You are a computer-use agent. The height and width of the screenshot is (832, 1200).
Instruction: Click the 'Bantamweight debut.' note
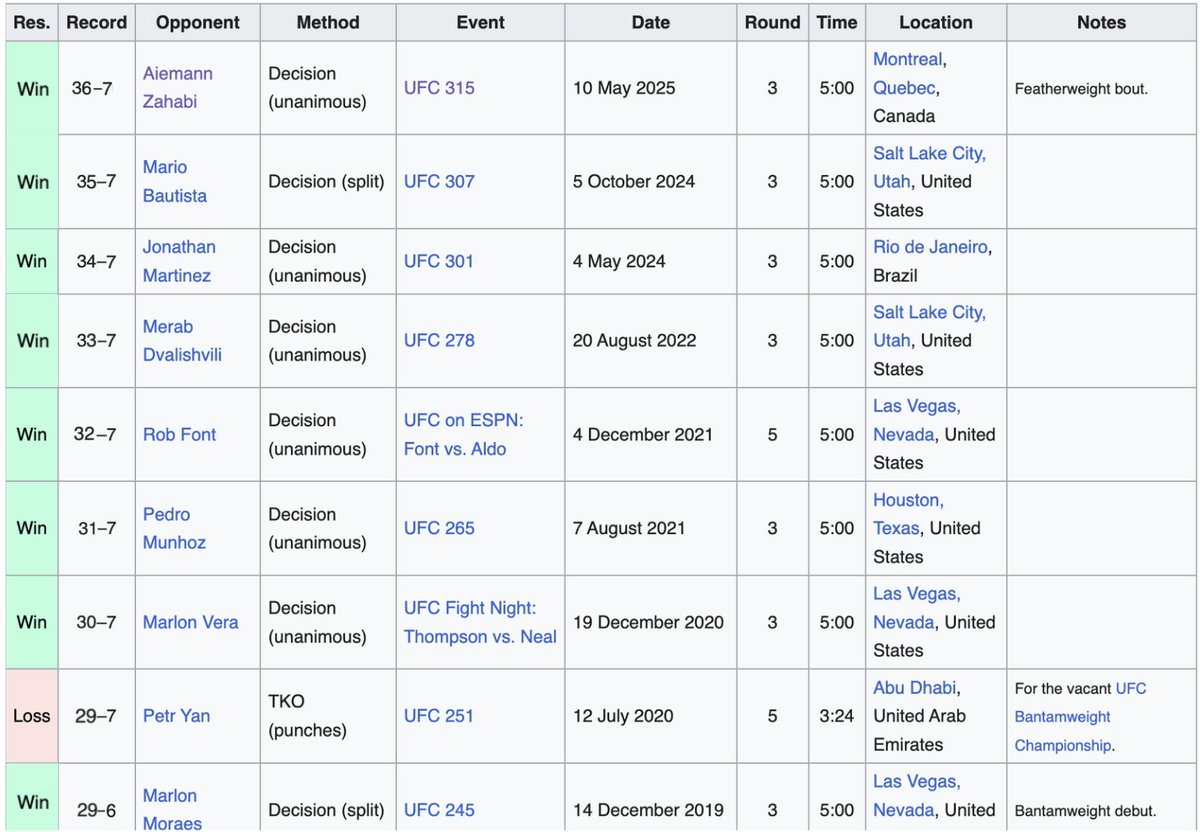pos(1085,811)
